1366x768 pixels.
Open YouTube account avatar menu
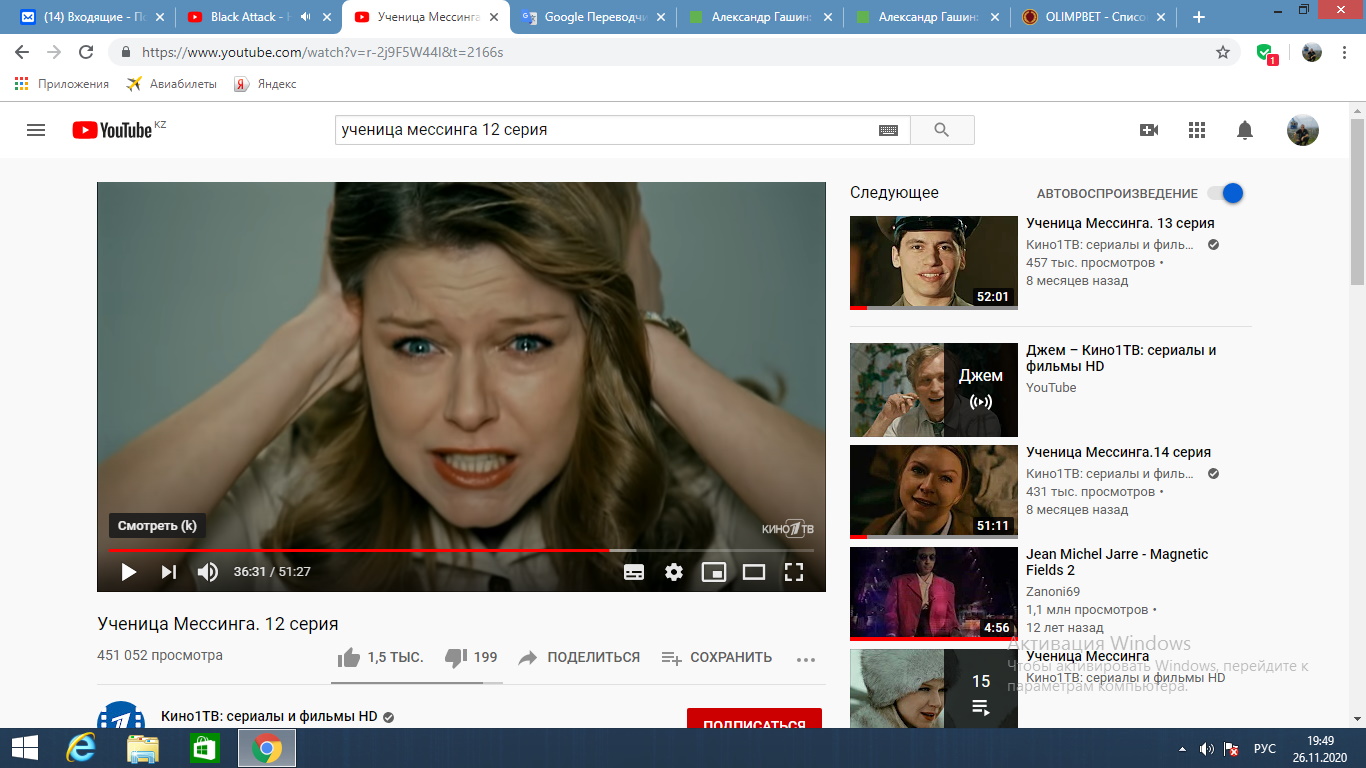click(x=1302, y=130)
